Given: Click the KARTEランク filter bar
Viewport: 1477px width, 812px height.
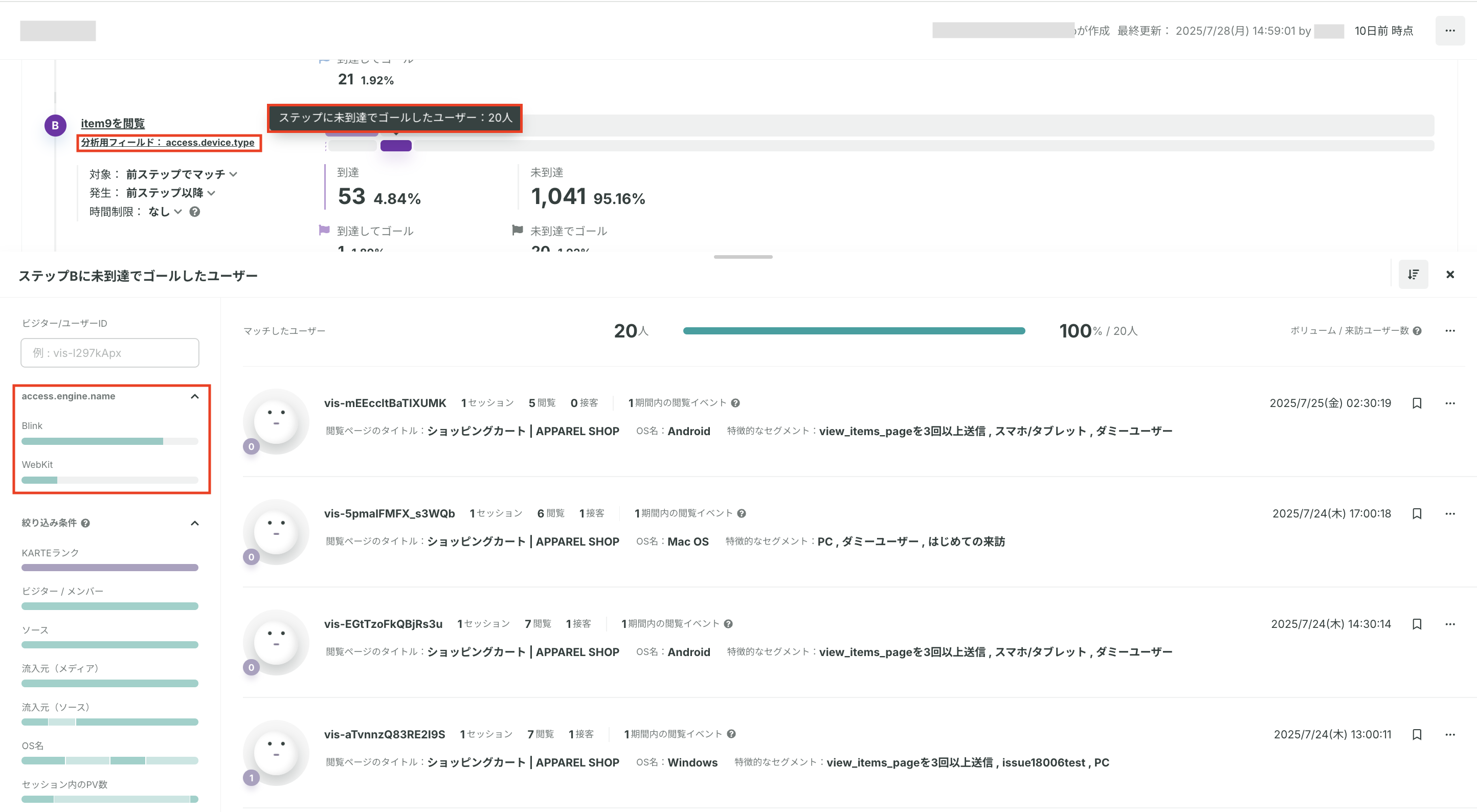Looking at the screenshot, I should coord(109,568).
